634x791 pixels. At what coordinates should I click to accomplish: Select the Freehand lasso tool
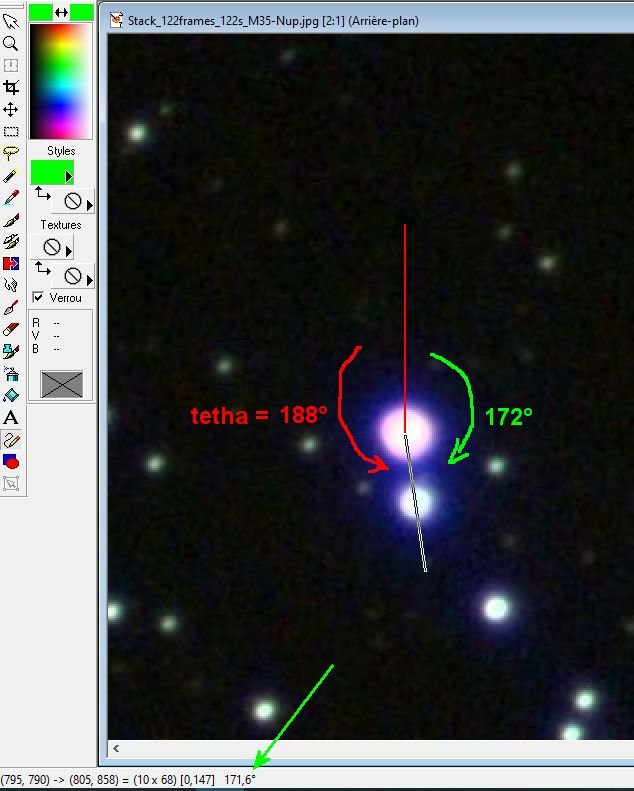11,153
